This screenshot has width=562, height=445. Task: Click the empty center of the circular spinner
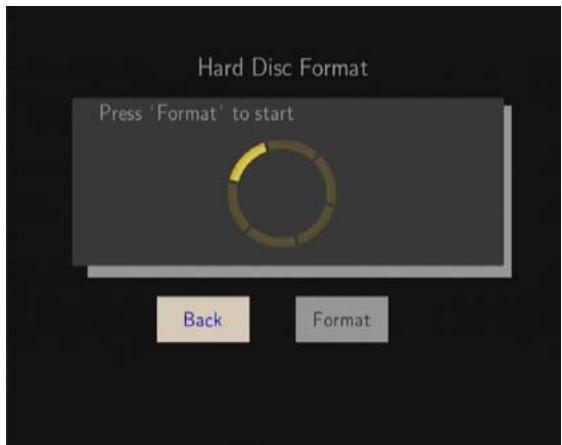pyautogui.click(x=282, y=193)
